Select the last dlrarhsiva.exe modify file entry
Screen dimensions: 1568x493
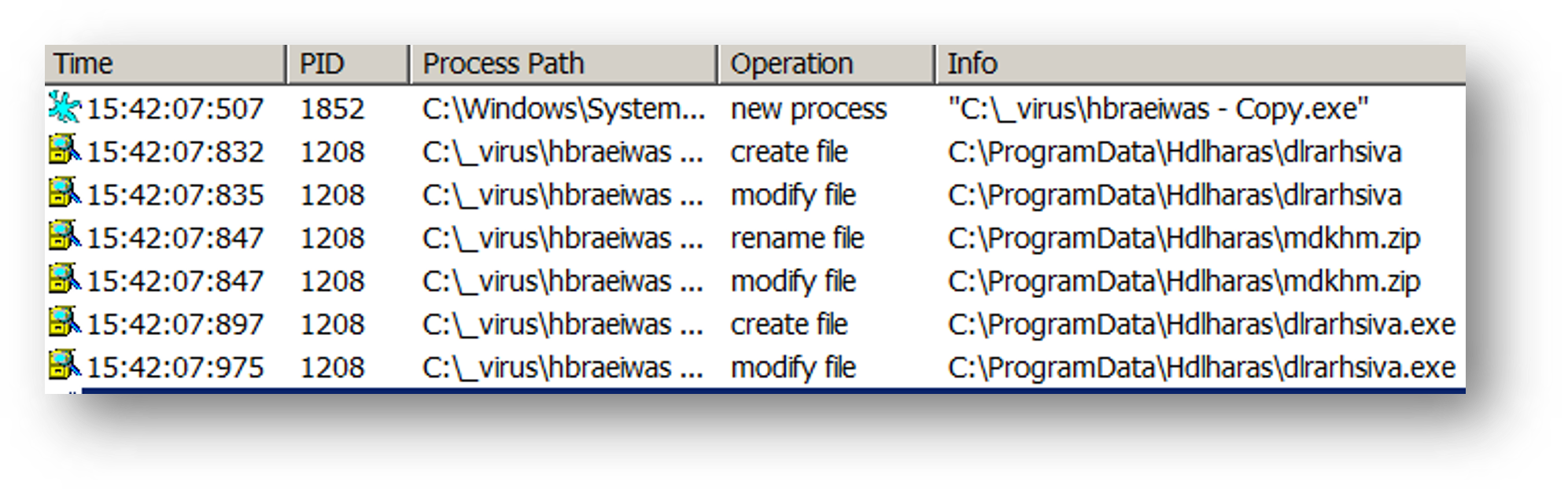(x=1201, y=368)
